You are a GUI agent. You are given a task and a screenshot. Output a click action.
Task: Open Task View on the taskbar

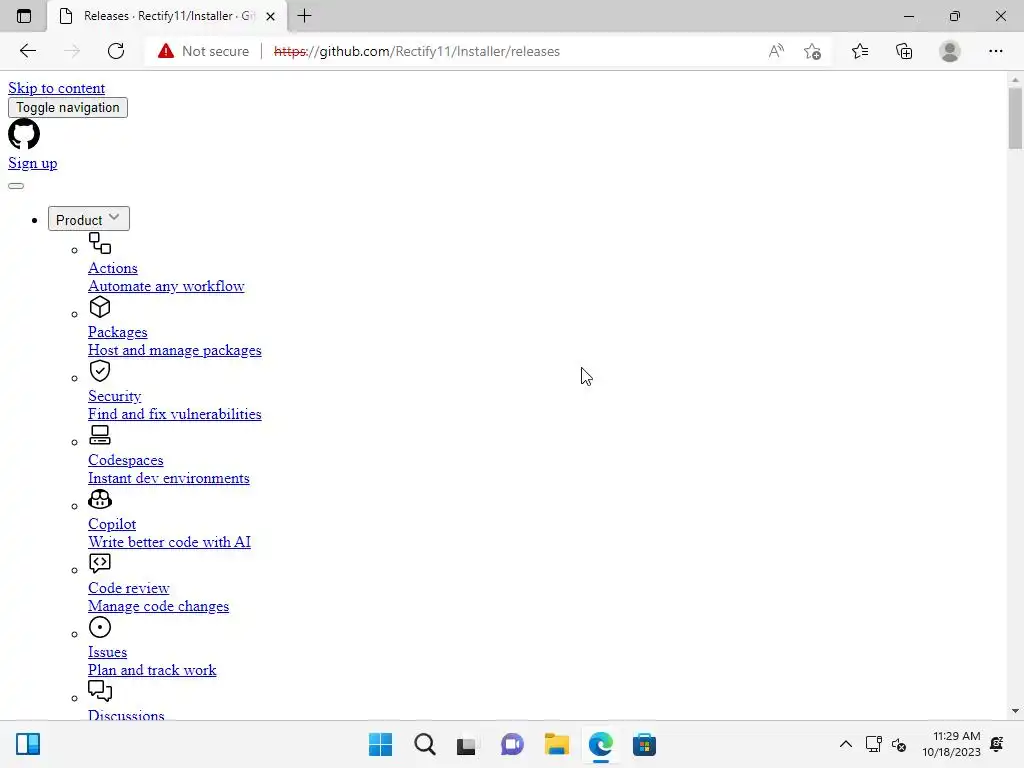(x=466, y=744)
